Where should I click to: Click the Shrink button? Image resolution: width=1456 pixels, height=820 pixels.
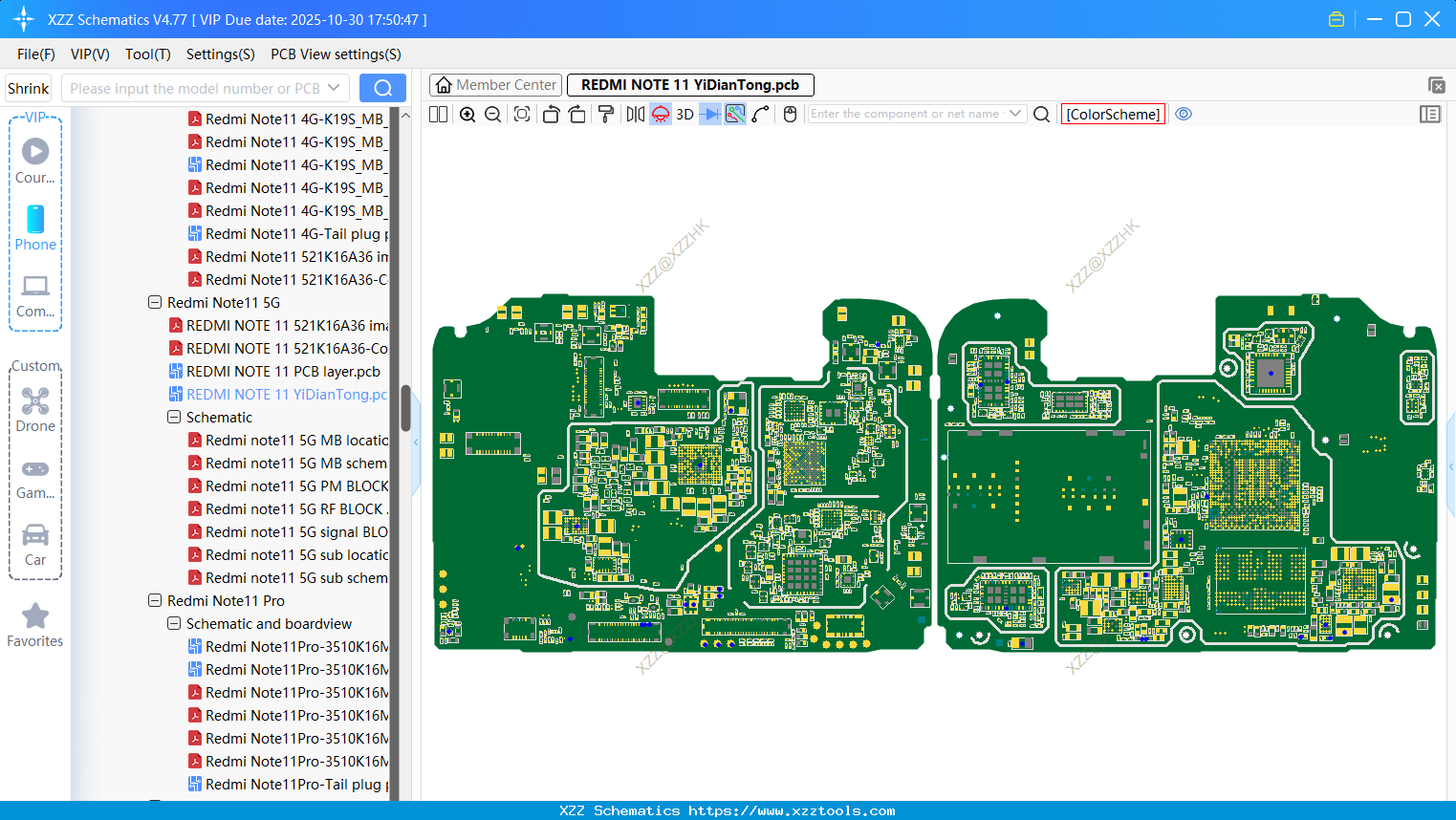[29, 89]
